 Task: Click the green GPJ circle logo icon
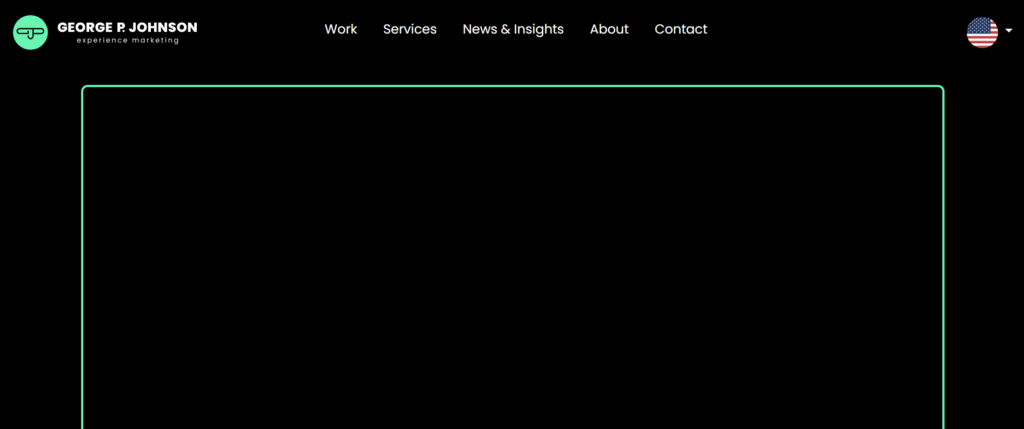(x=31, y=32)
